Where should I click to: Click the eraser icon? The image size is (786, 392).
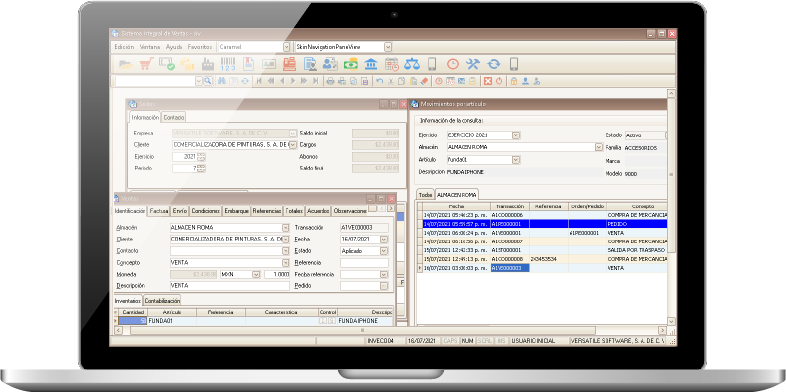tap(424, 81)
